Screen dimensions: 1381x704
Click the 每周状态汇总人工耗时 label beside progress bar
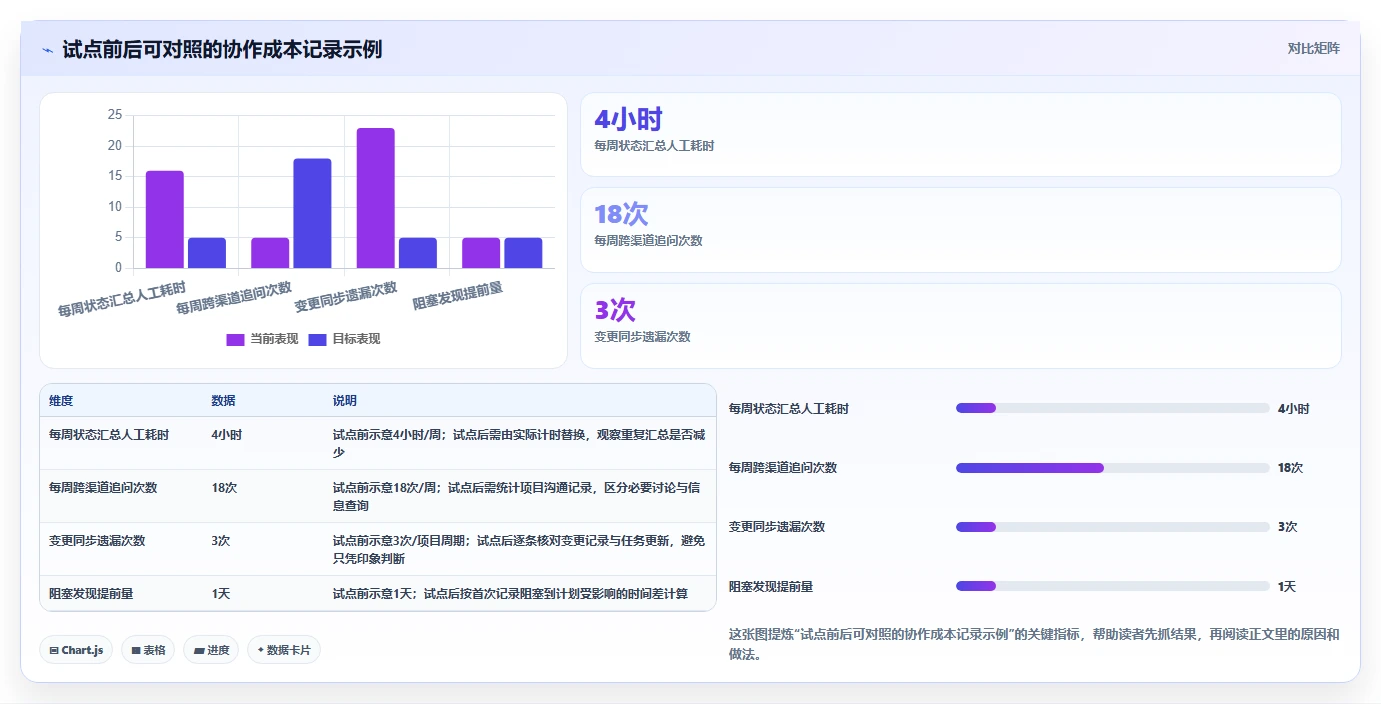(x=789, y=409)
